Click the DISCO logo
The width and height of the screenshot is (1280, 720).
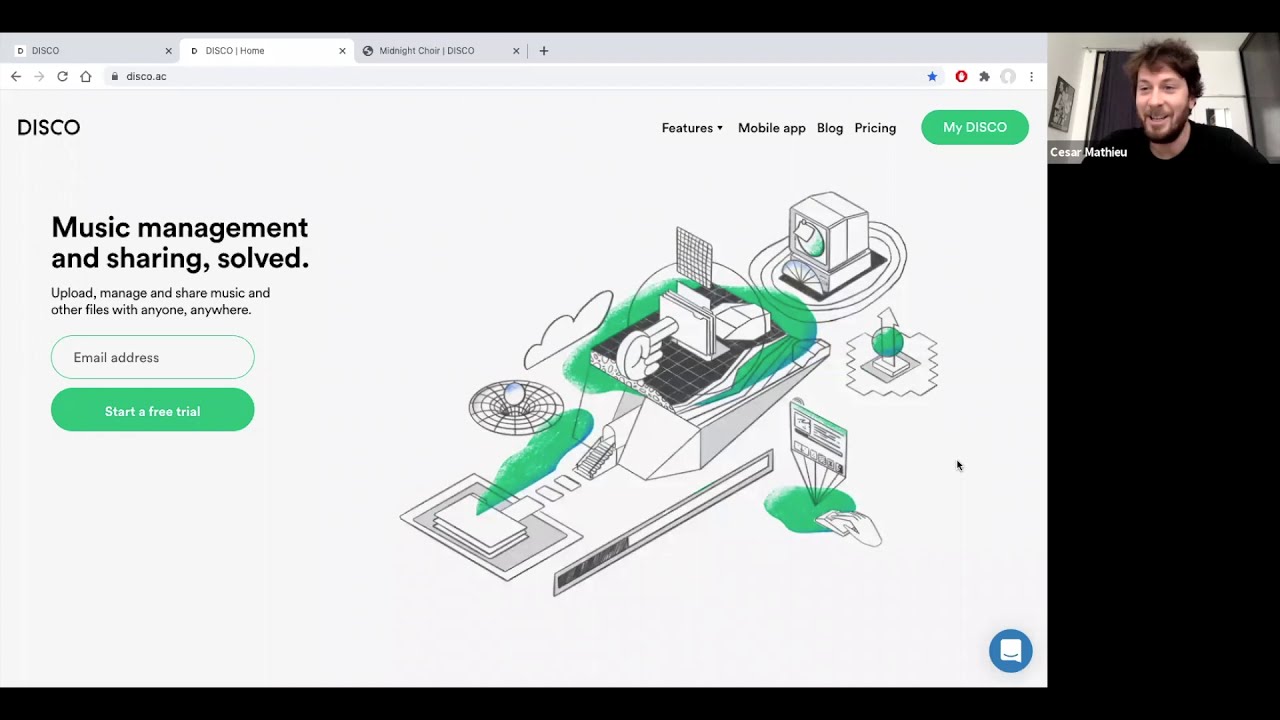coord(49,127)
